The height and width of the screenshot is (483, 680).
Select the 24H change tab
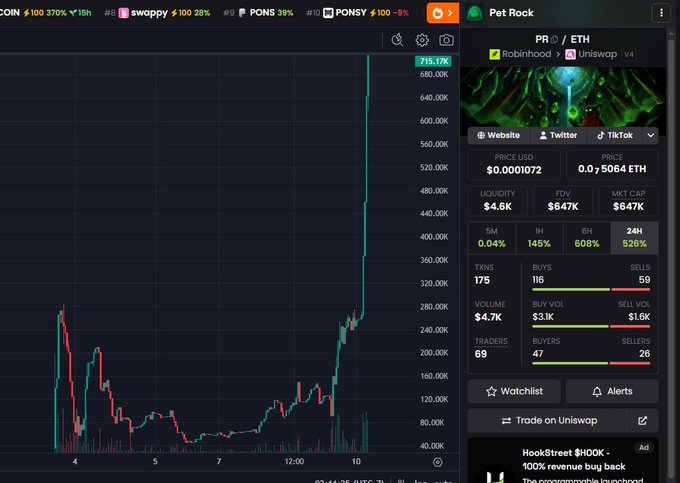634,238
